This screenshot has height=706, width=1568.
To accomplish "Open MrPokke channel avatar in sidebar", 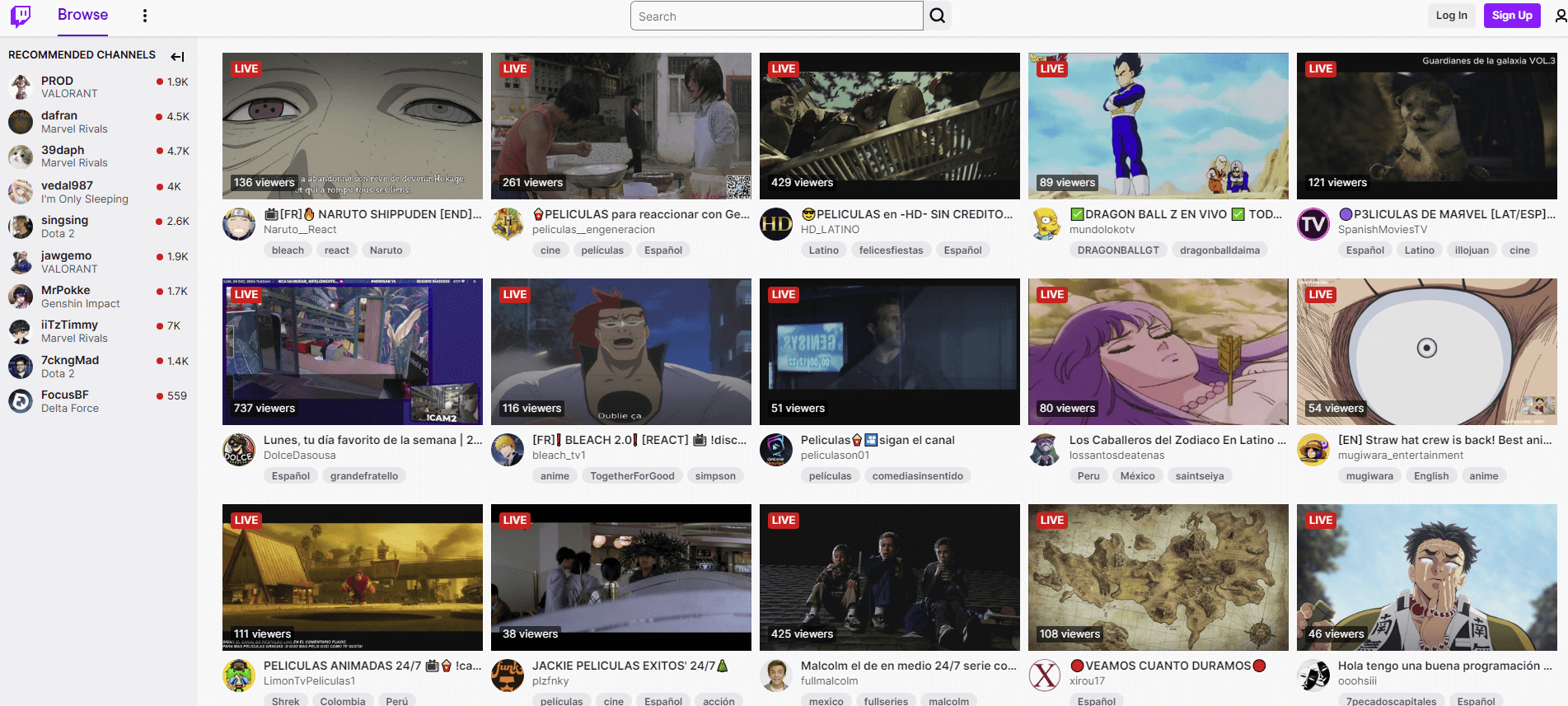I will 21,297.
